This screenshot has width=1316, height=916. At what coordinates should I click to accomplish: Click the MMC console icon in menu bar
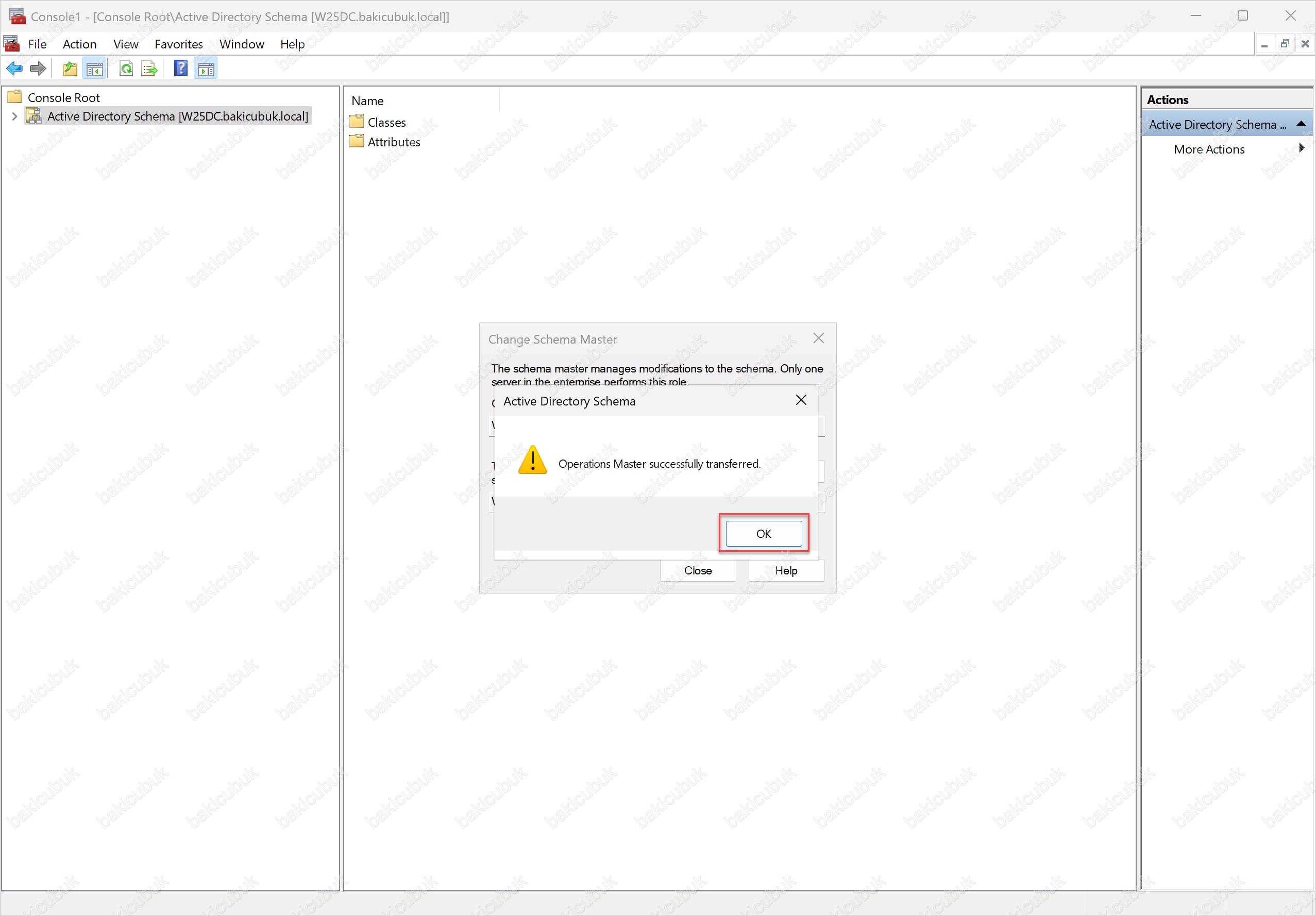11,44
